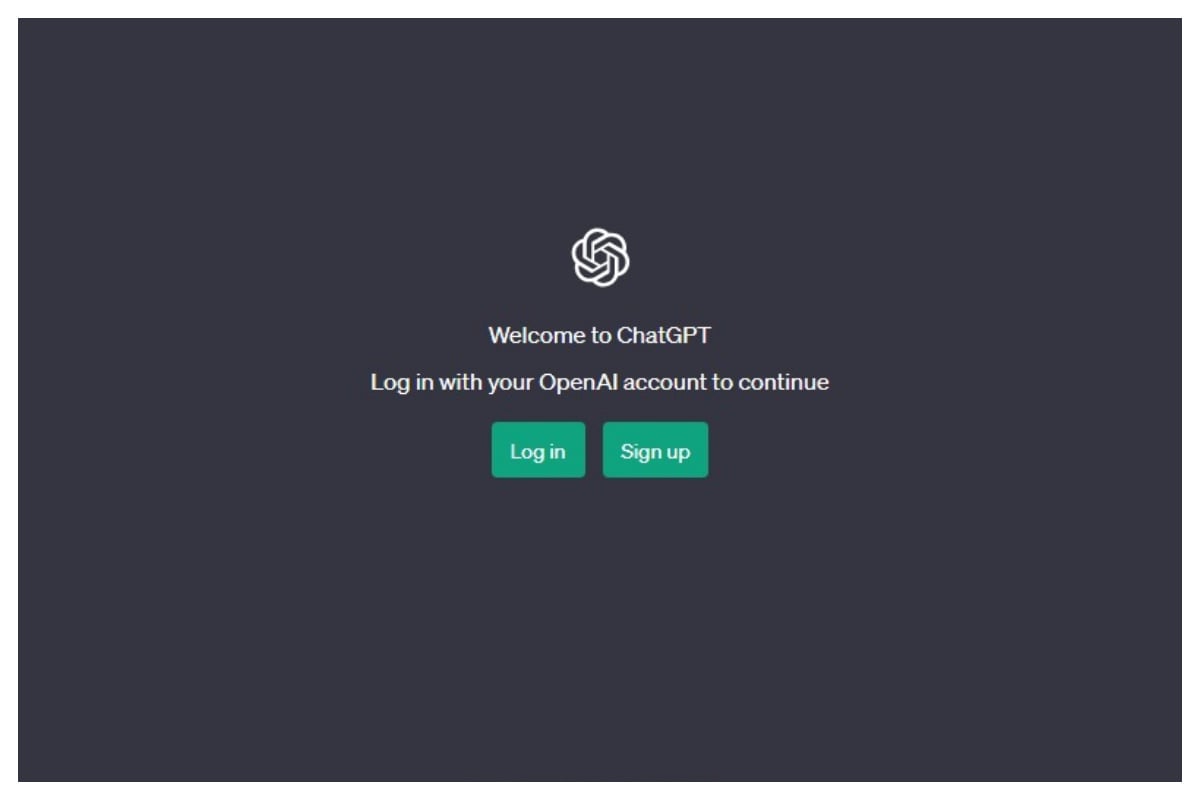
Task: Select the Welcome to ChatGPT heading
Action: pyautogui.click(x=600, y=335)
